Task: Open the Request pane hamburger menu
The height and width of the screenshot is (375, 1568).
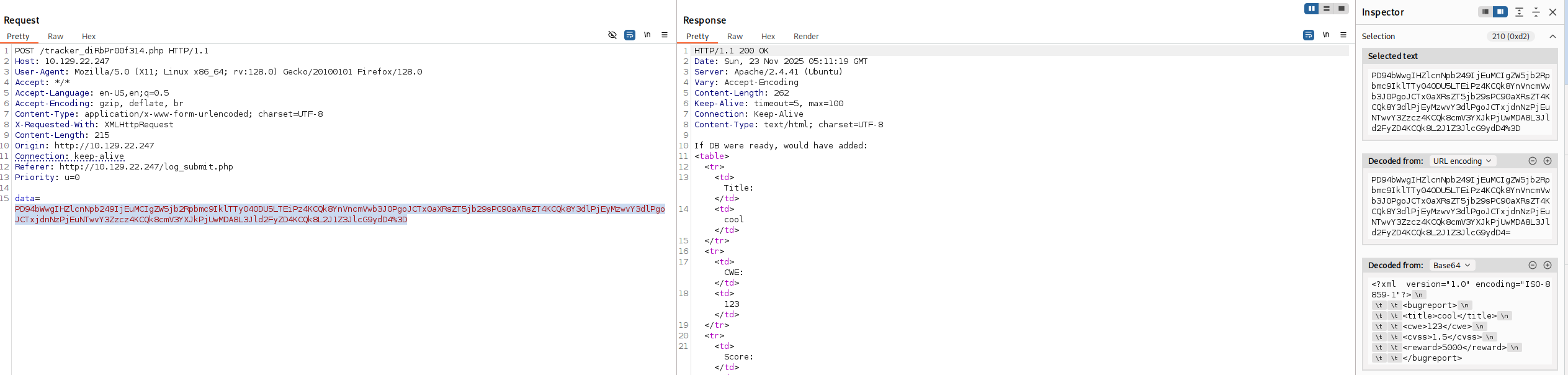Action: click(x=665, y=35)
